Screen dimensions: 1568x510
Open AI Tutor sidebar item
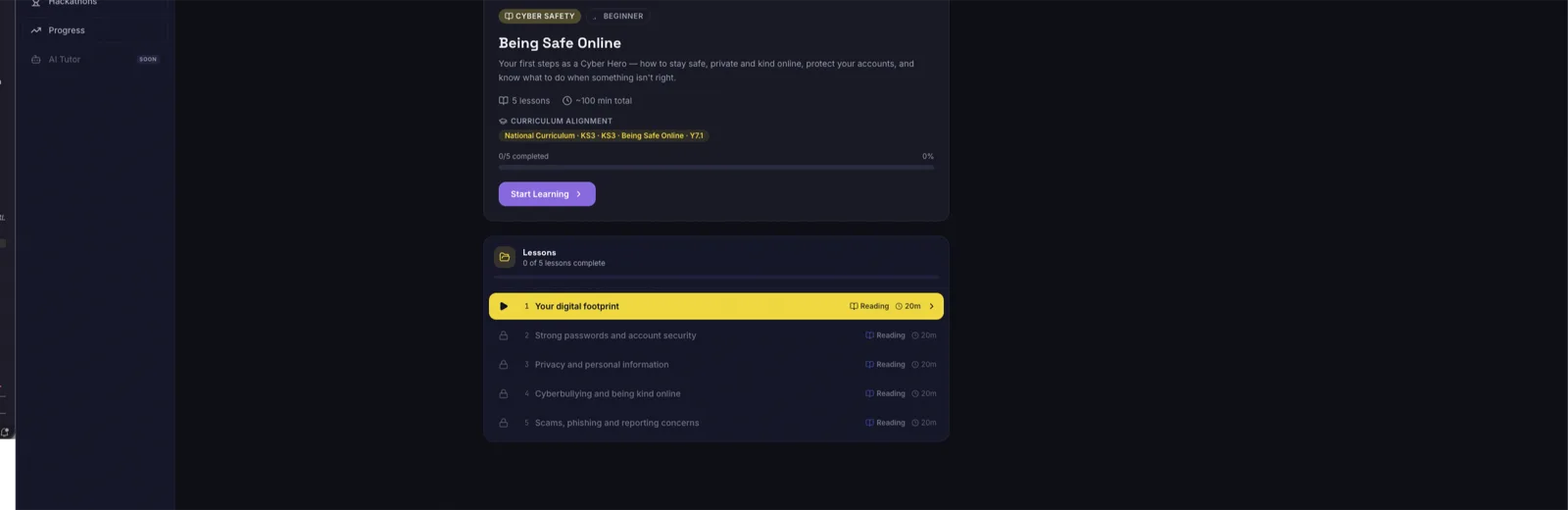(x=95, y=60)
